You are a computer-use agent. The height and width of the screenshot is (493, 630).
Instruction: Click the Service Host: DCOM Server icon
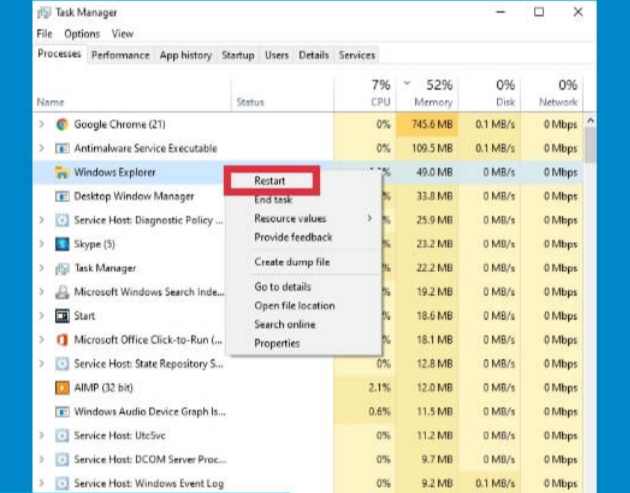coord(62,460)
